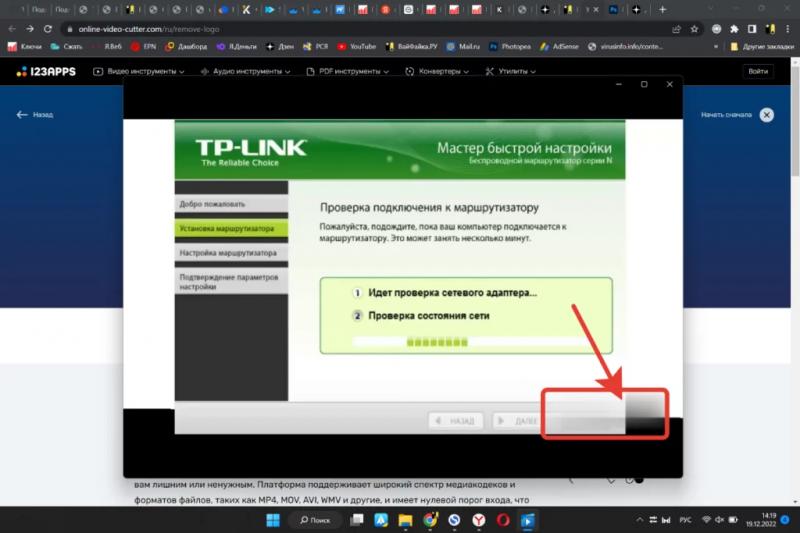Open the Opera browser taskbar icon
800x533 pixels.
coord(503,520)
